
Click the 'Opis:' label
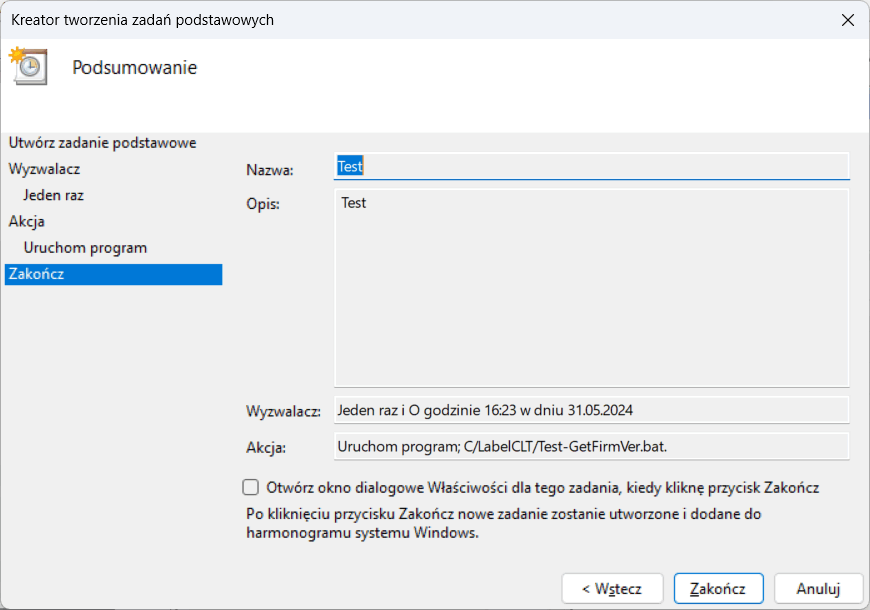263,204
